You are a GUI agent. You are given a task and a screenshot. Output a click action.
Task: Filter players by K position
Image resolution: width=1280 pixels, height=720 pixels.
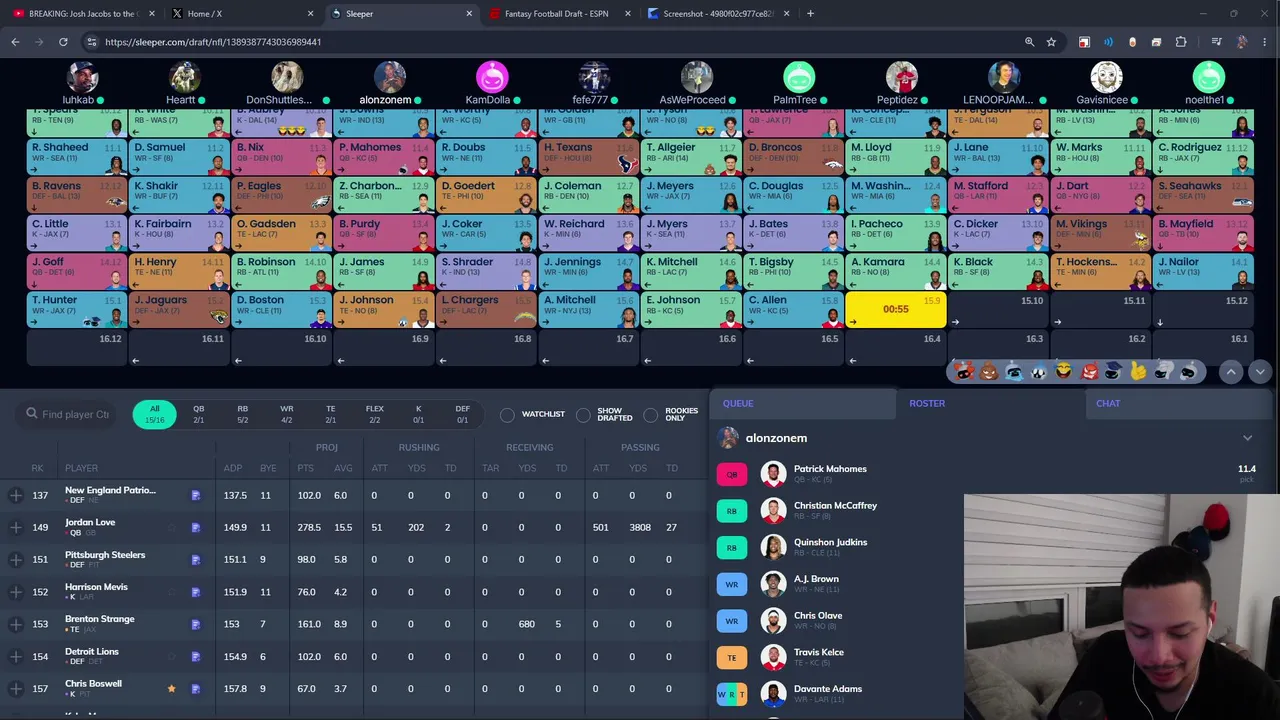point(418,414)
